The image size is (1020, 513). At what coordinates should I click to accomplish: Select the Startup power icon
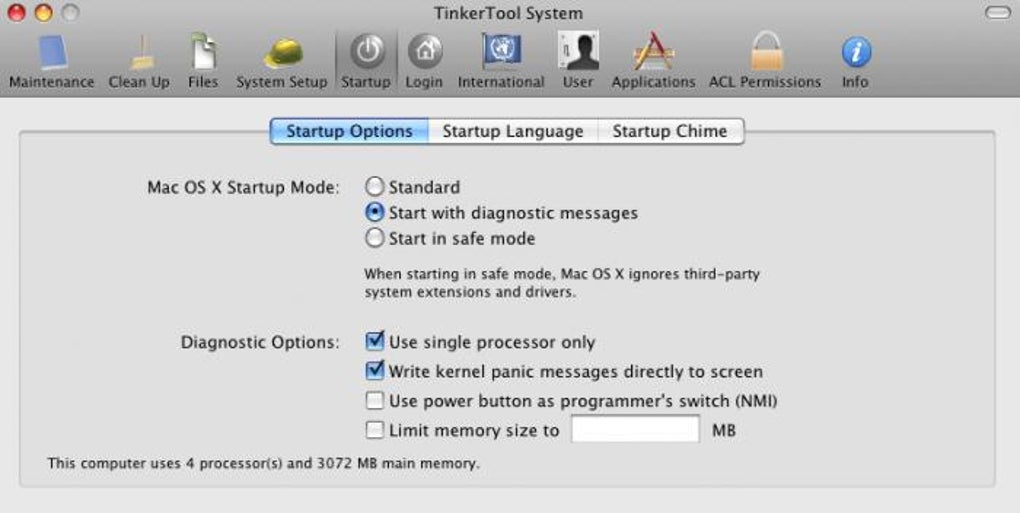(x=366, y=54)
